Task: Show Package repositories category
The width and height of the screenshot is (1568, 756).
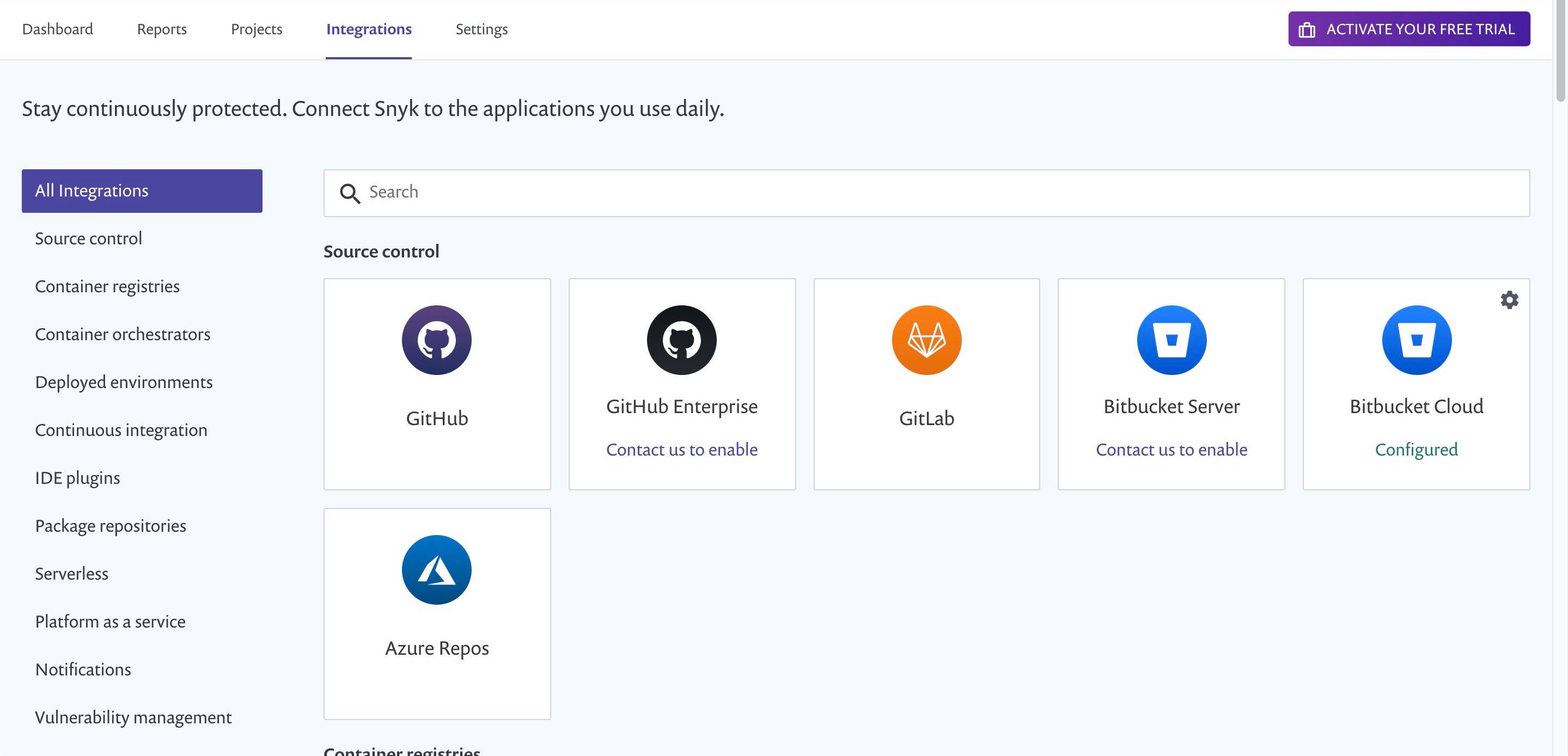Action: 110,526
